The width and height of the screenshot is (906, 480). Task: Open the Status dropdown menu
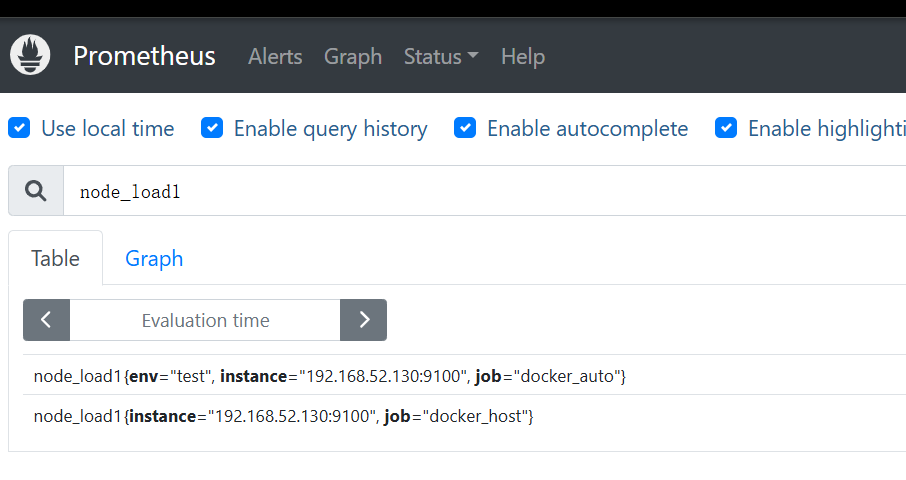click(441, 57)
